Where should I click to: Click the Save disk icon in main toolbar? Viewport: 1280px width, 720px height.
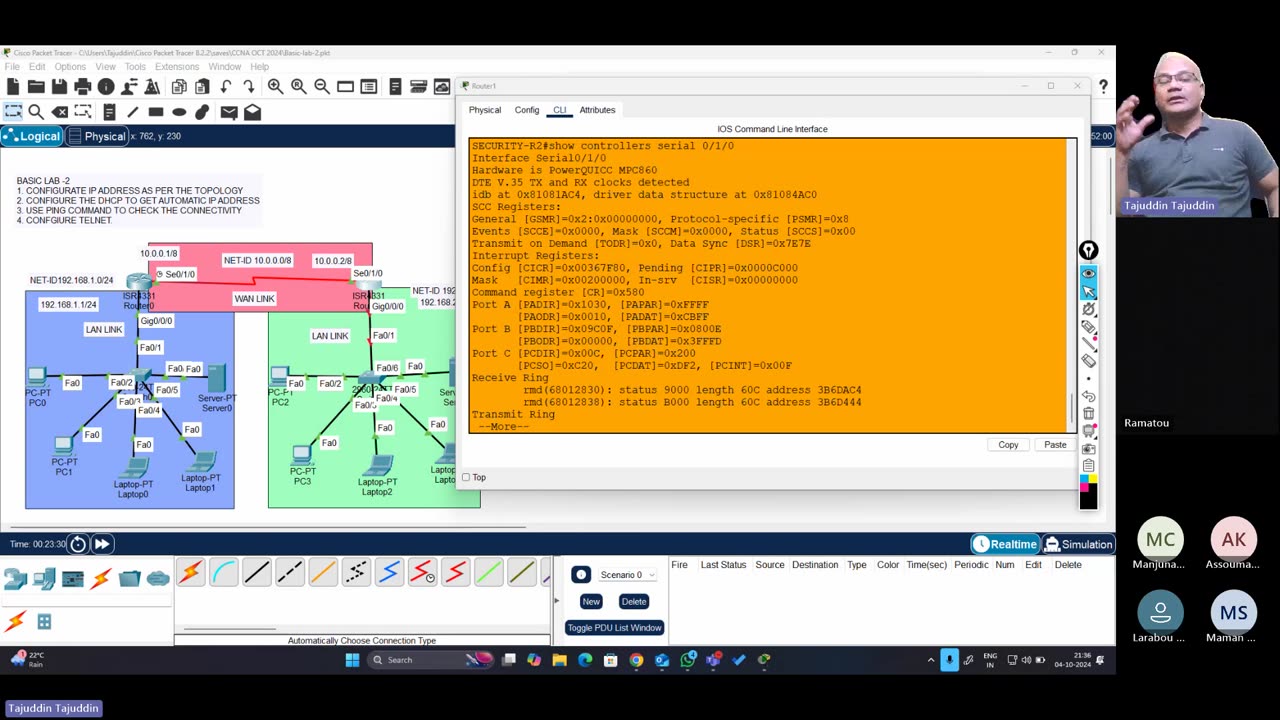(59, 87)
